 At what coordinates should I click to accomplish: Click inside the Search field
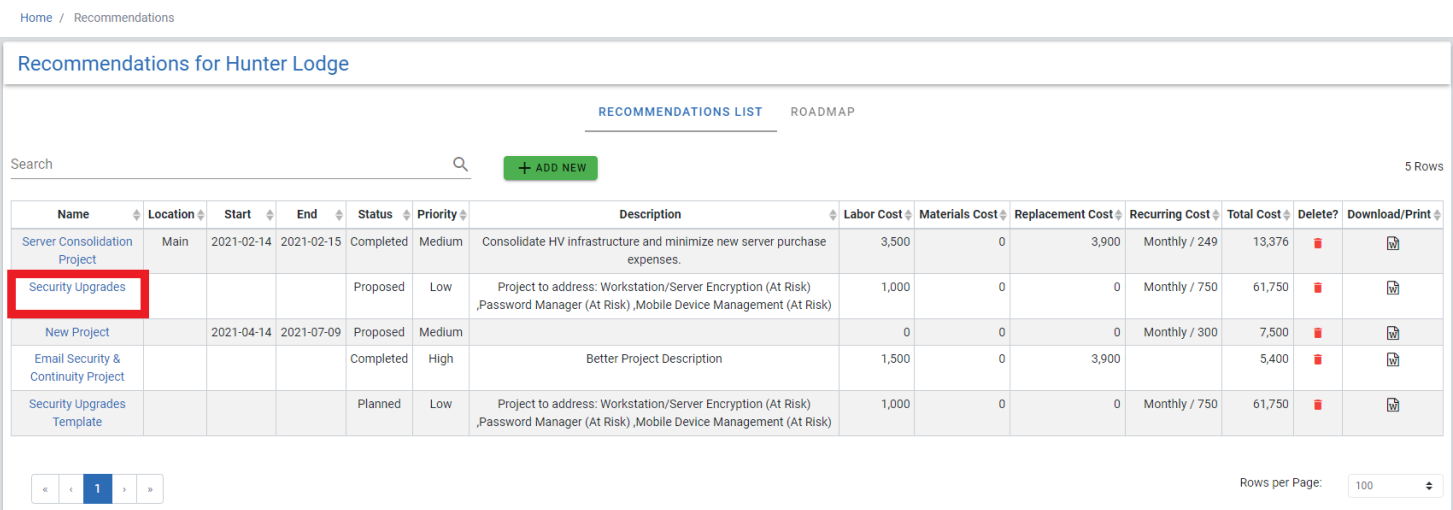(x=230, y=164)
